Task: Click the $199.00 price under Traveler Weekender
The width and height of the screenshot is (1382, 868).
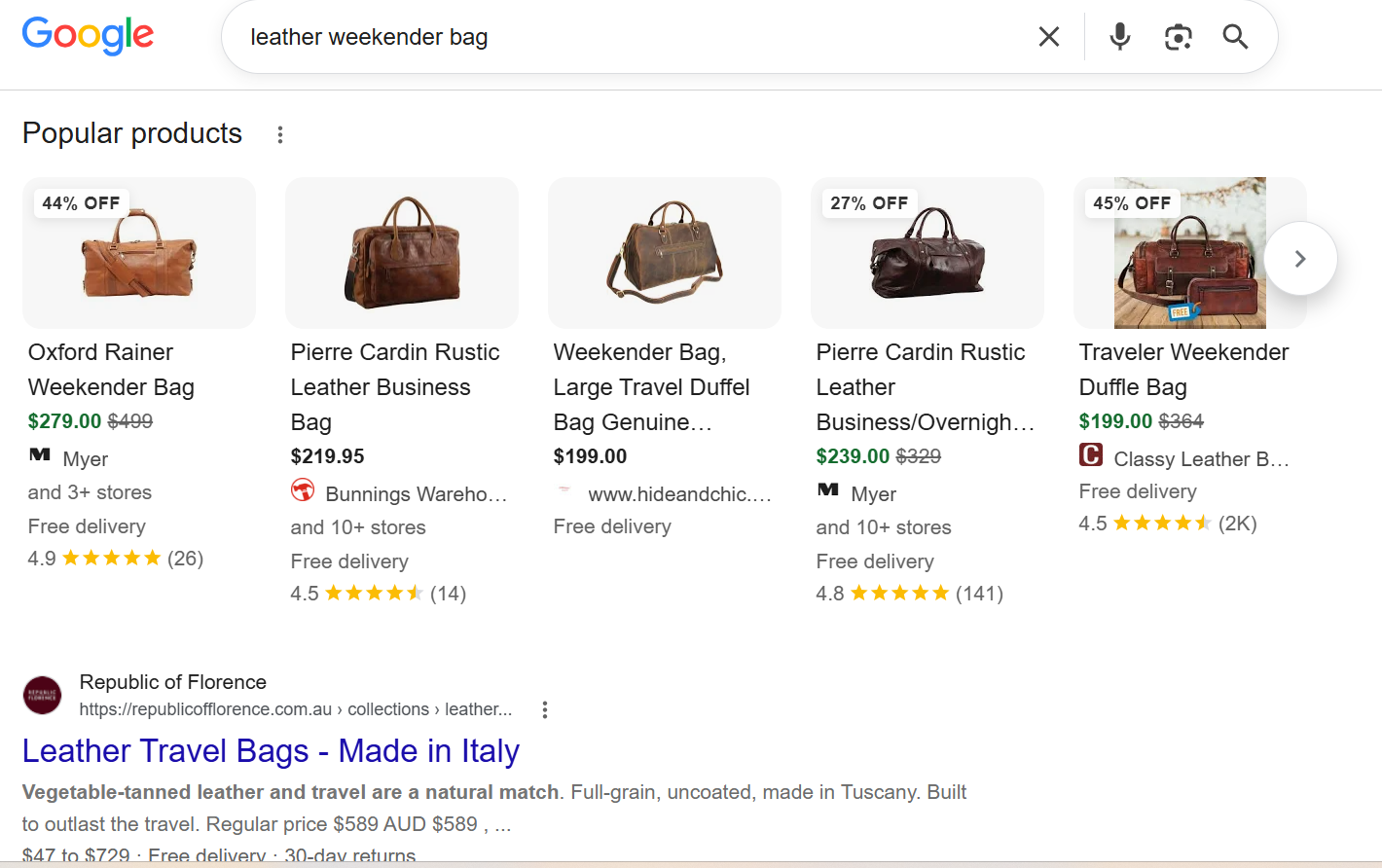Action: tap(1115, 421)
